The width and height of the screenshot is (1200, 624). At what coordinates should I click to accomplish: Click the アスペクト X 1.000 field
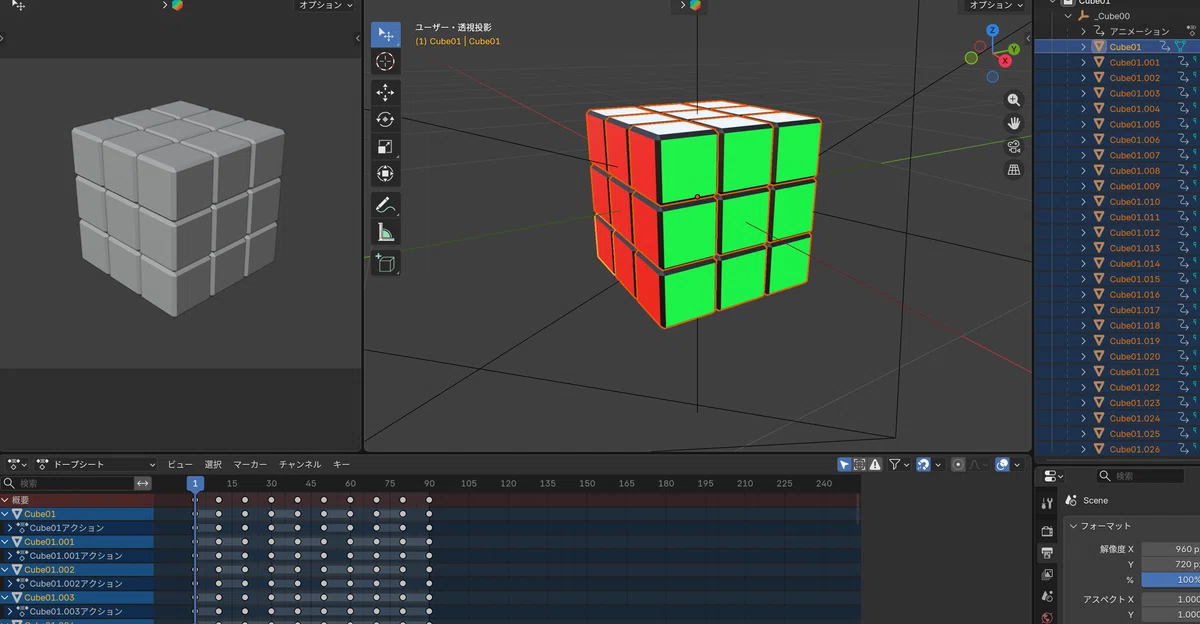pyautogui.click(x=1170, y=599)
